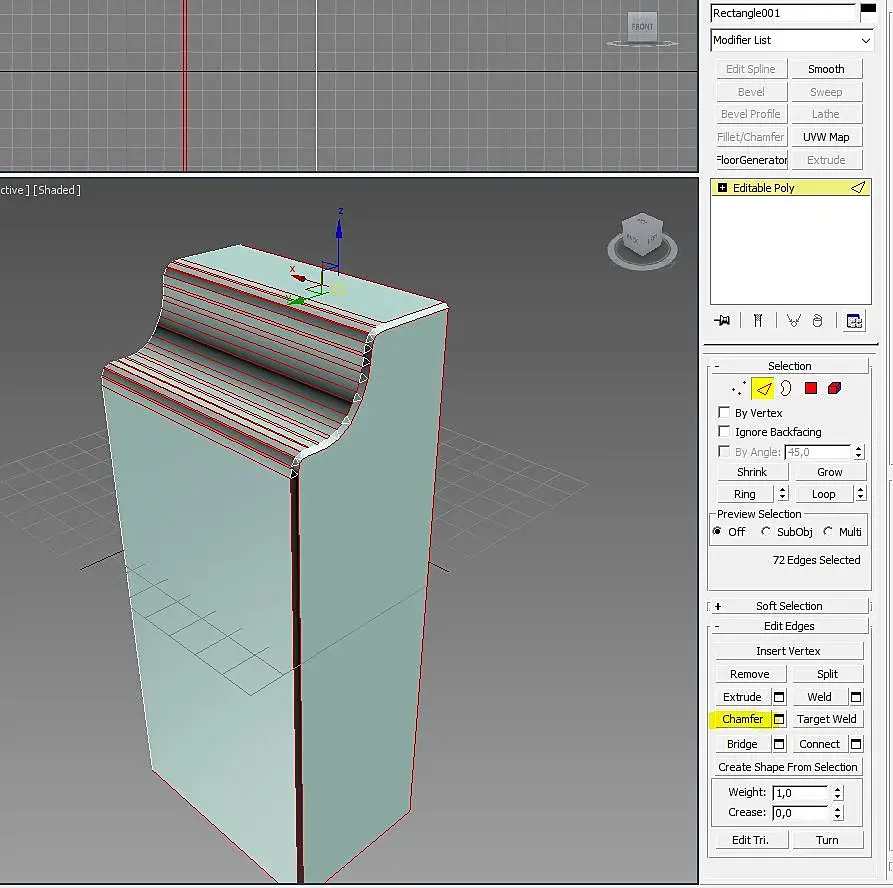Collapse the Edit Edges rollout
The width and height of the screenshot is (893, 888).
pyautogui.click(x=789, y=626)
